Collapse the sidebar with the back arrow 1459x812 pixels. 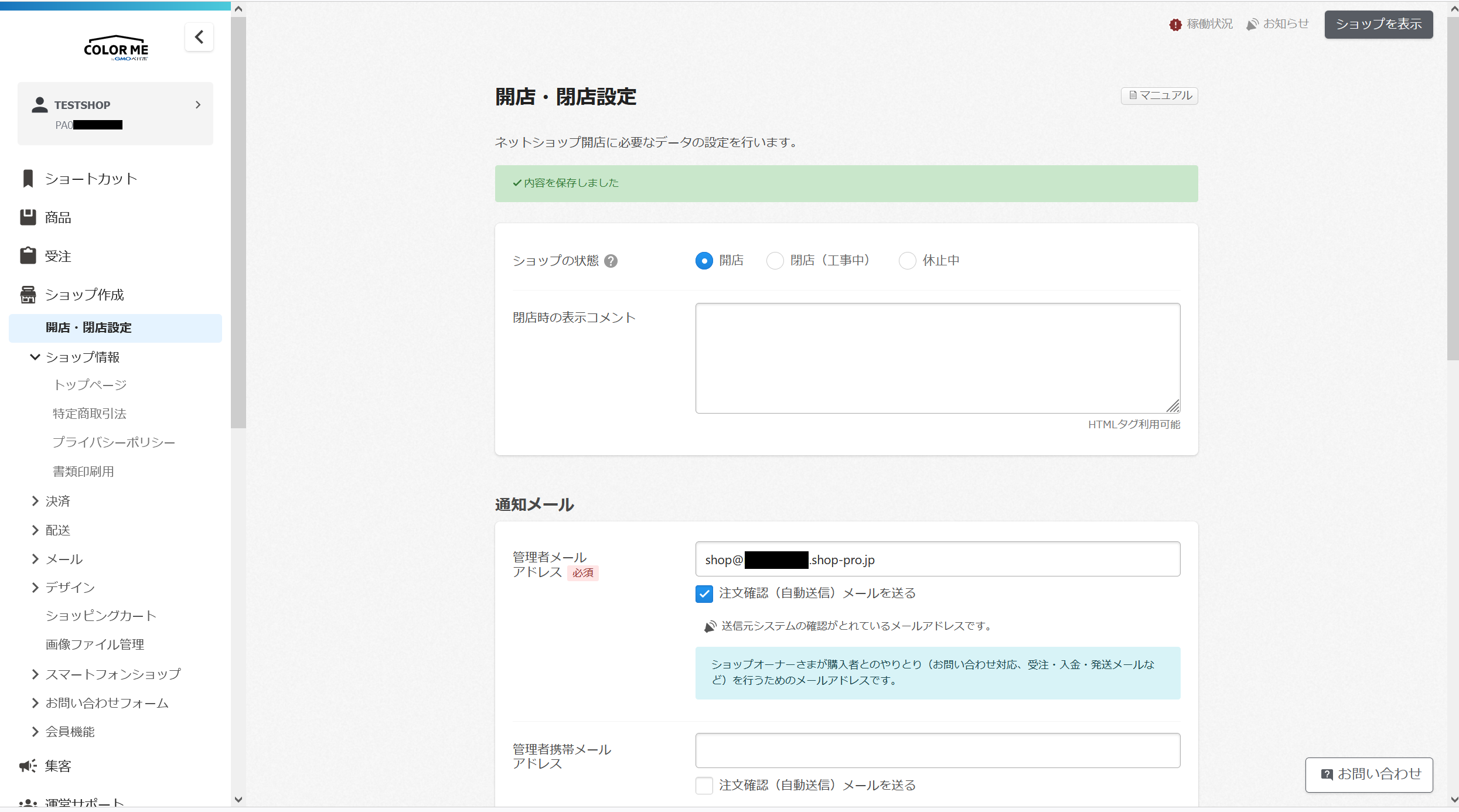click(199, 37)
